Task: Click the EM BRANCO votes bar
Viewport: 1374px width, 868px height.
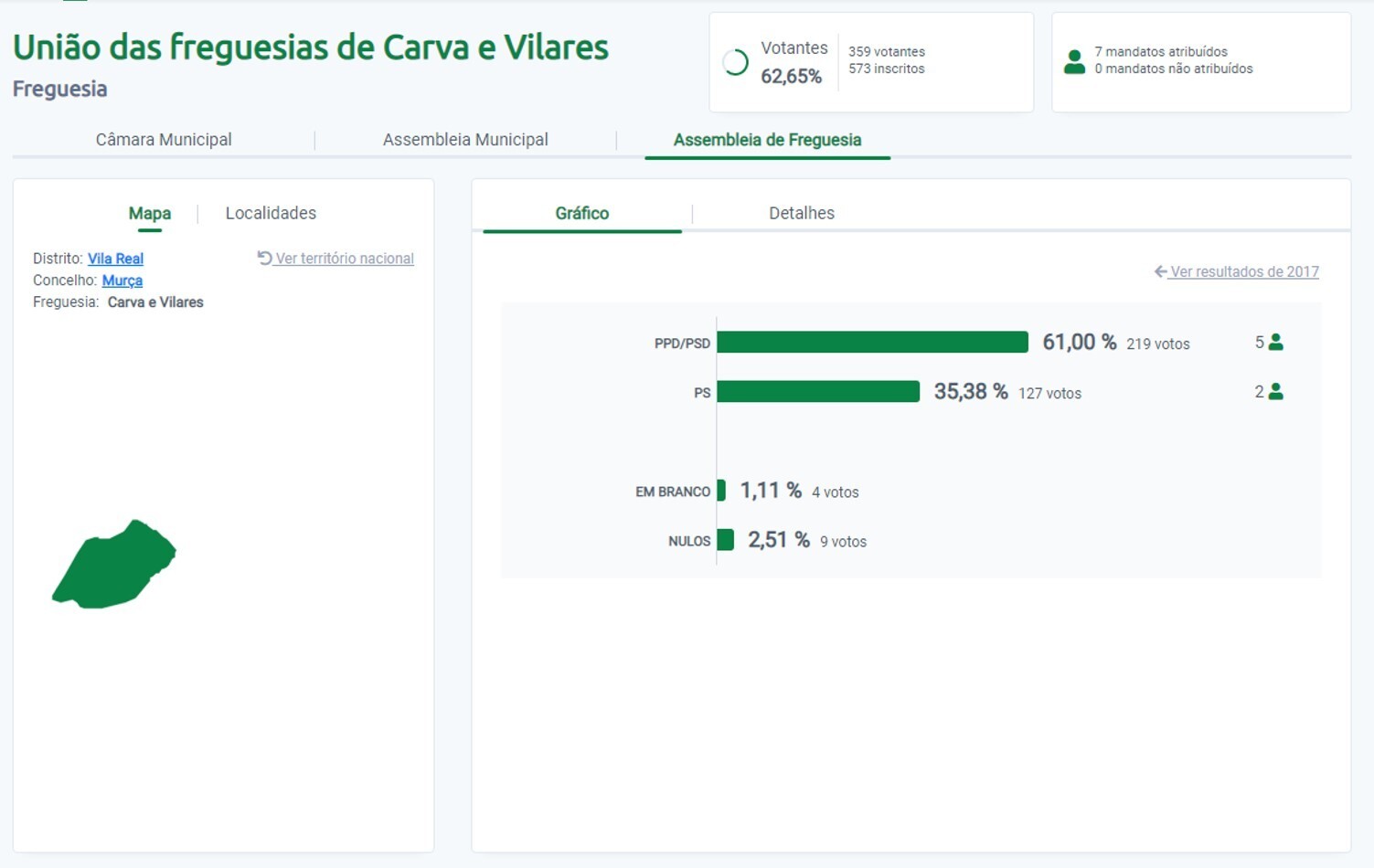Action: 721,491
